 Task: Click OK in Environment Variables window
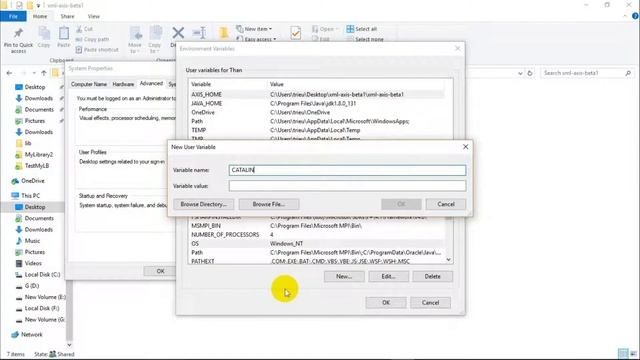click(x=386, y=302)
